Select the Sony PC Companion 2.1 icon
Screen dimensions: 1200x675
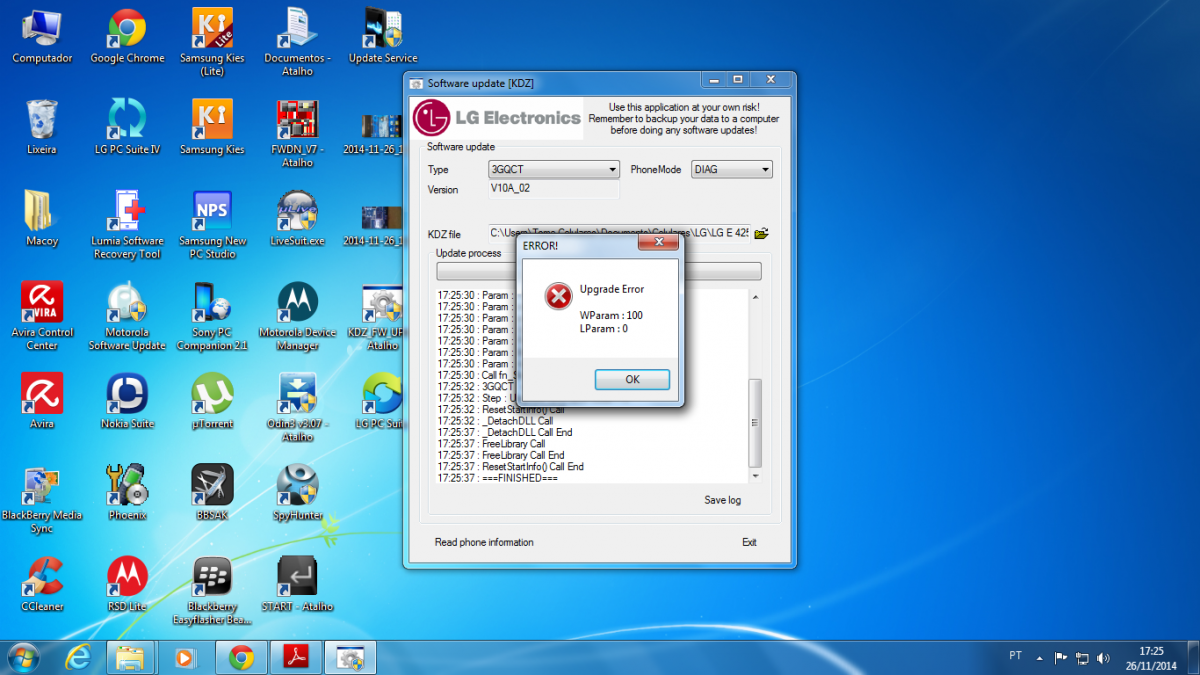(x=212, y=316)
